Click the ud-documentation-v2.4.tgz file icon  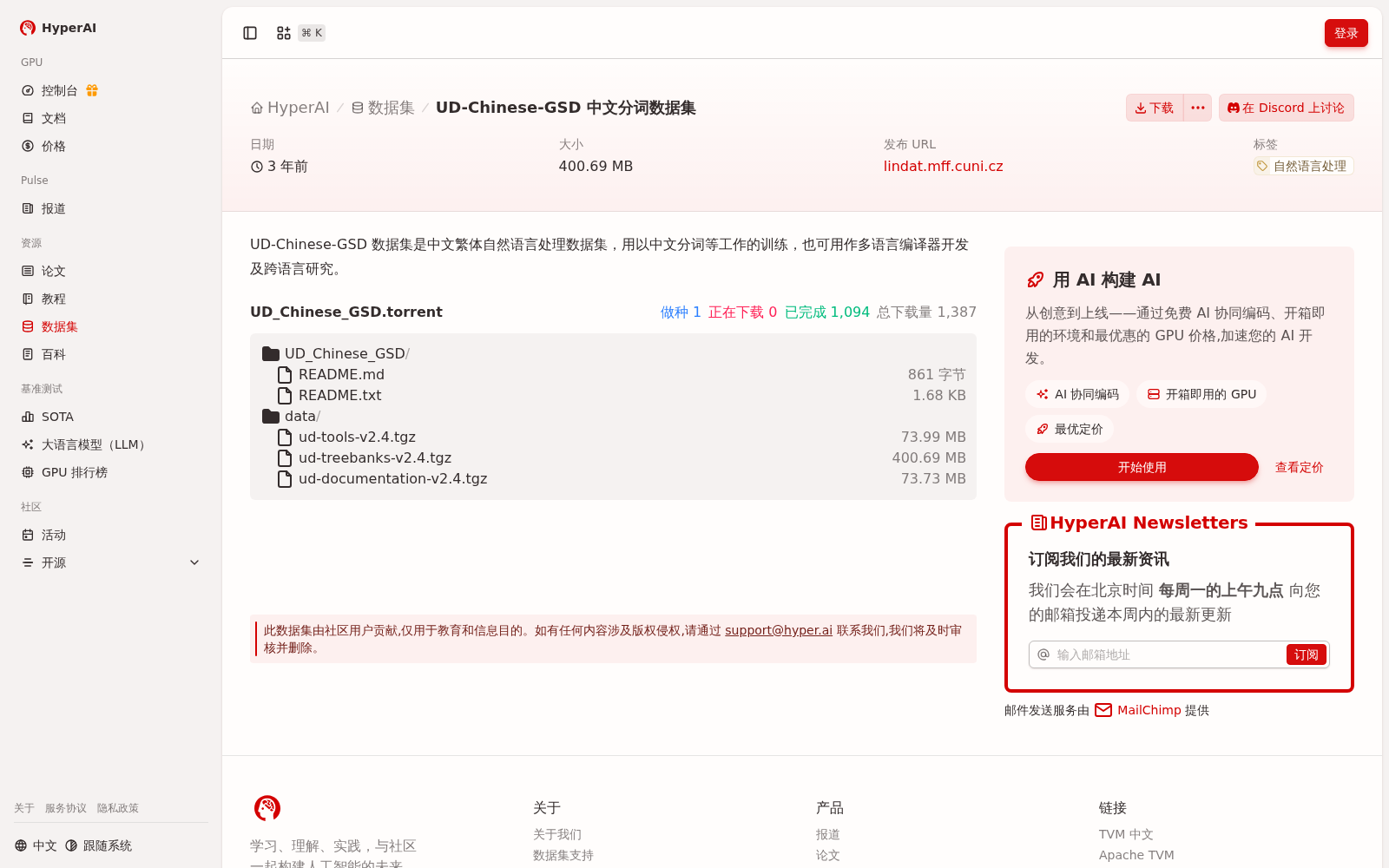[x=284, y=478]
